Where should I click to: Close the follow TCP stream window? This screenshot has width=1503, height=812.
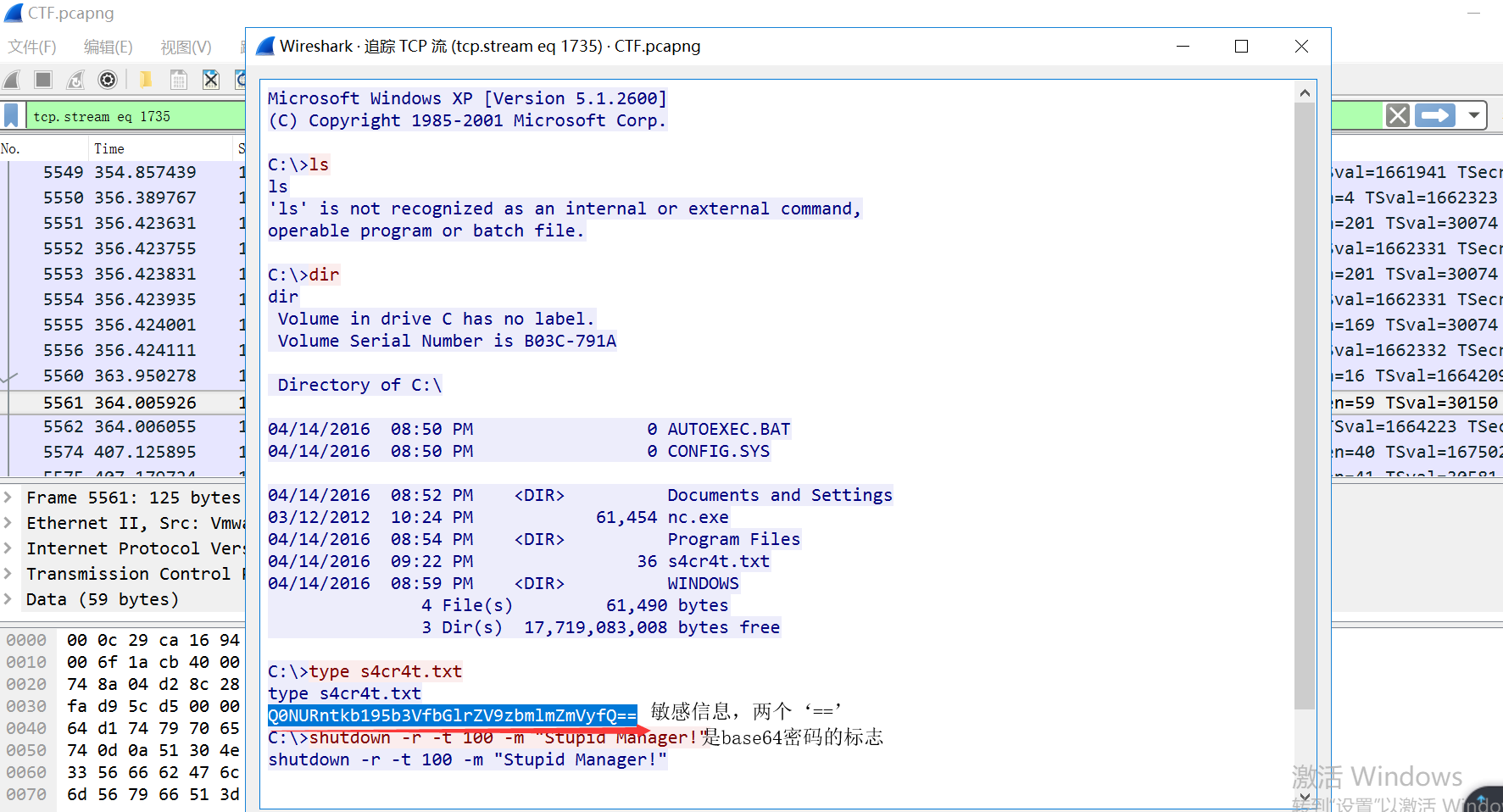click(x=1301, y=47)
